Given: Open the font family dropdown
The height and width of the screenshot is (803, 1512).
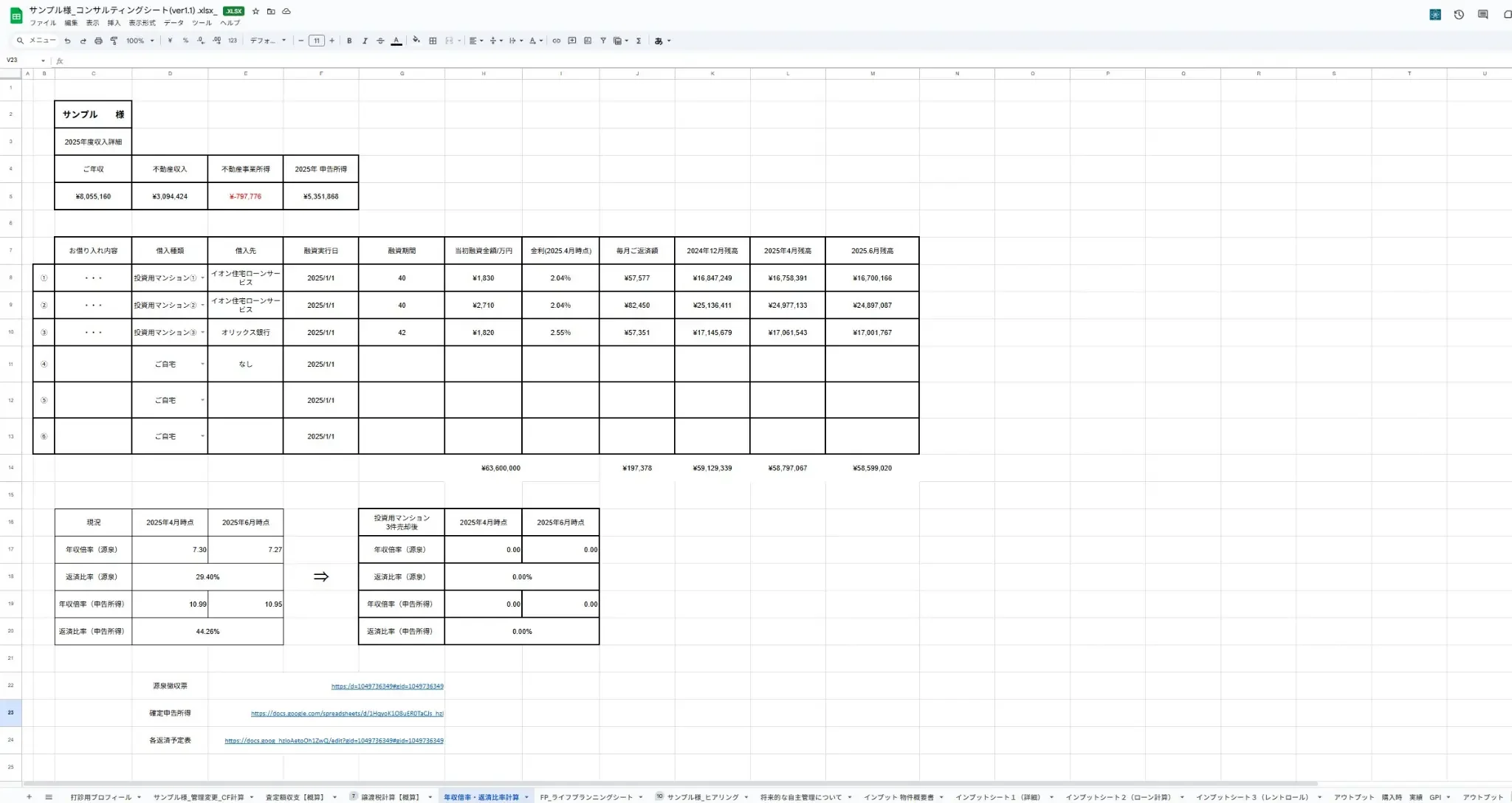Looking at the screenshot, I should [267, 41].
